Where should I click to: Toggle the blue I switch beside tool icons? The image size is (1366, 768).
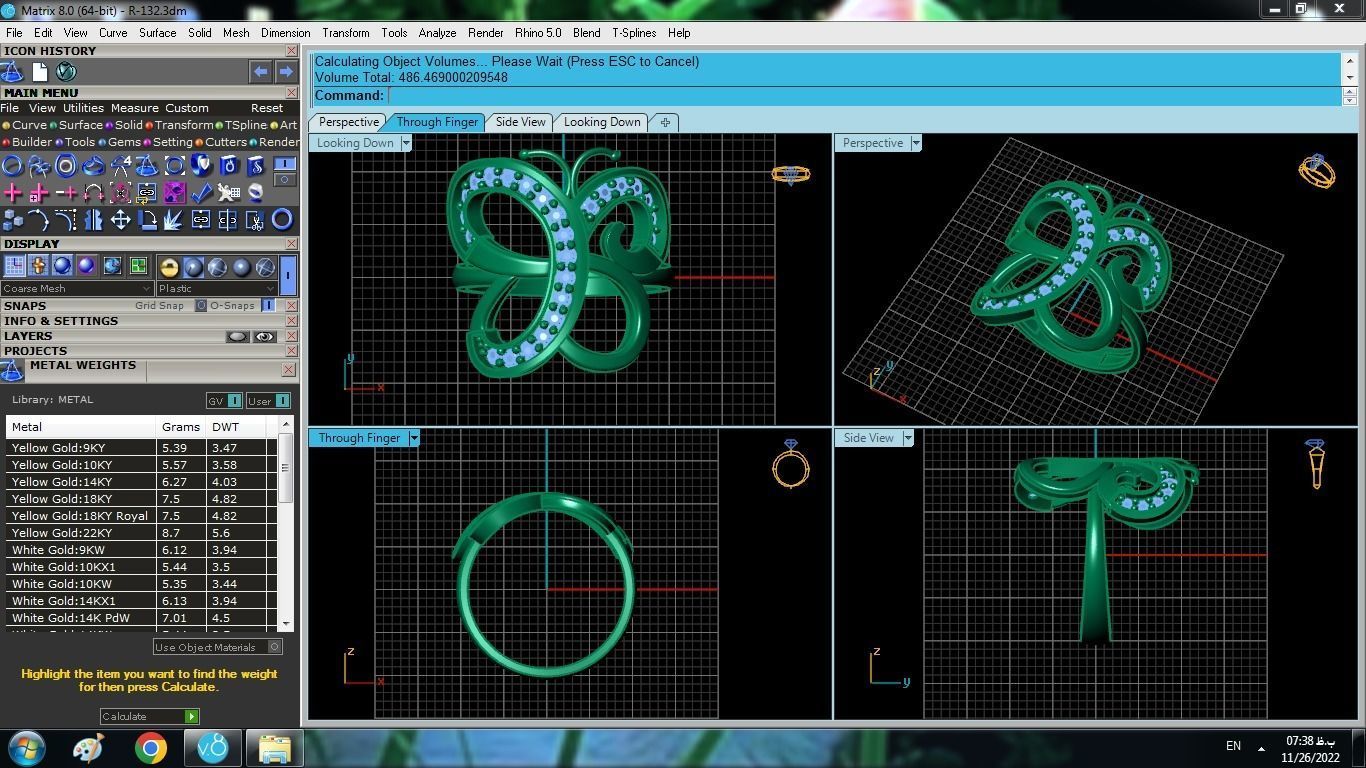(x=285, y=163)
